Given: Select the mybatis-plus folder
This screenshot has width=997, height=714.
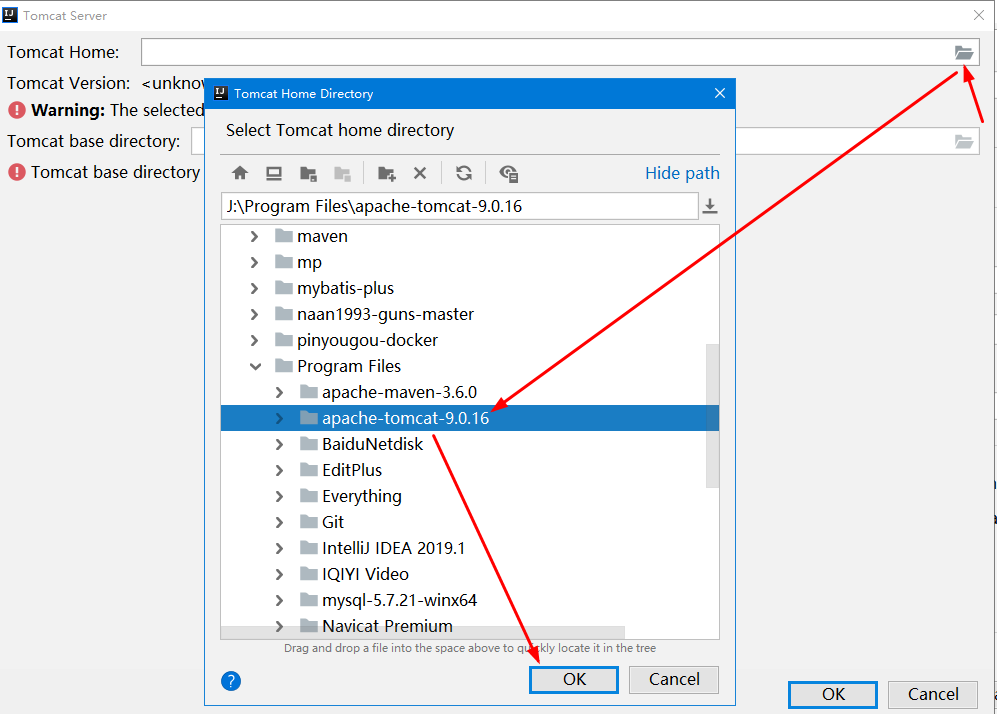Looking at the screenshot, I should [x=345, y=289].
